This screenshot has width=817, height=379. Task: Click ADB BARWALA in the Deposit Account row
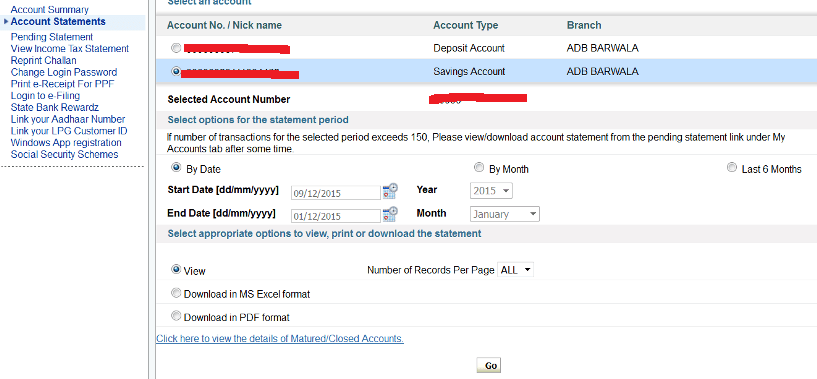click(602, 48)
